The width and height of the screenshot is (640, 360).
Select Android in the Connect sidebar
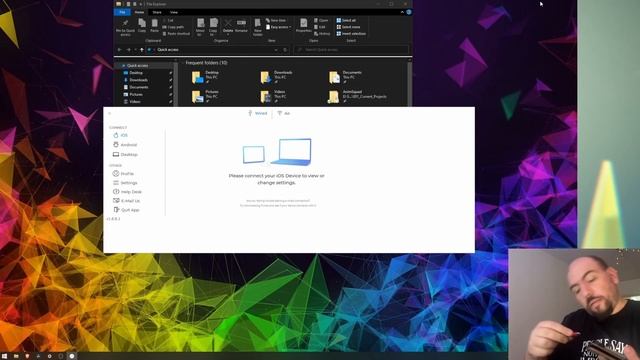(x=125, y=145)
